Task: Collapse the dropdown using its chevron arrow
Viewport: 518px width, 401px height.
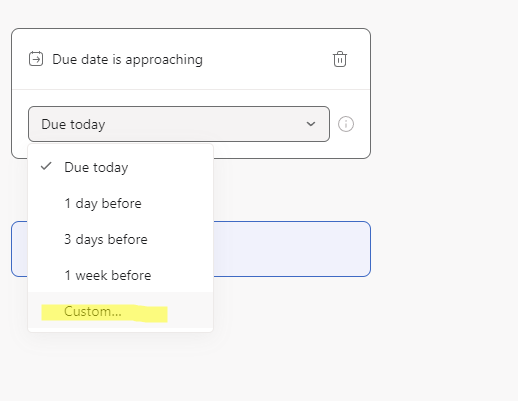Action: (311, 124)
